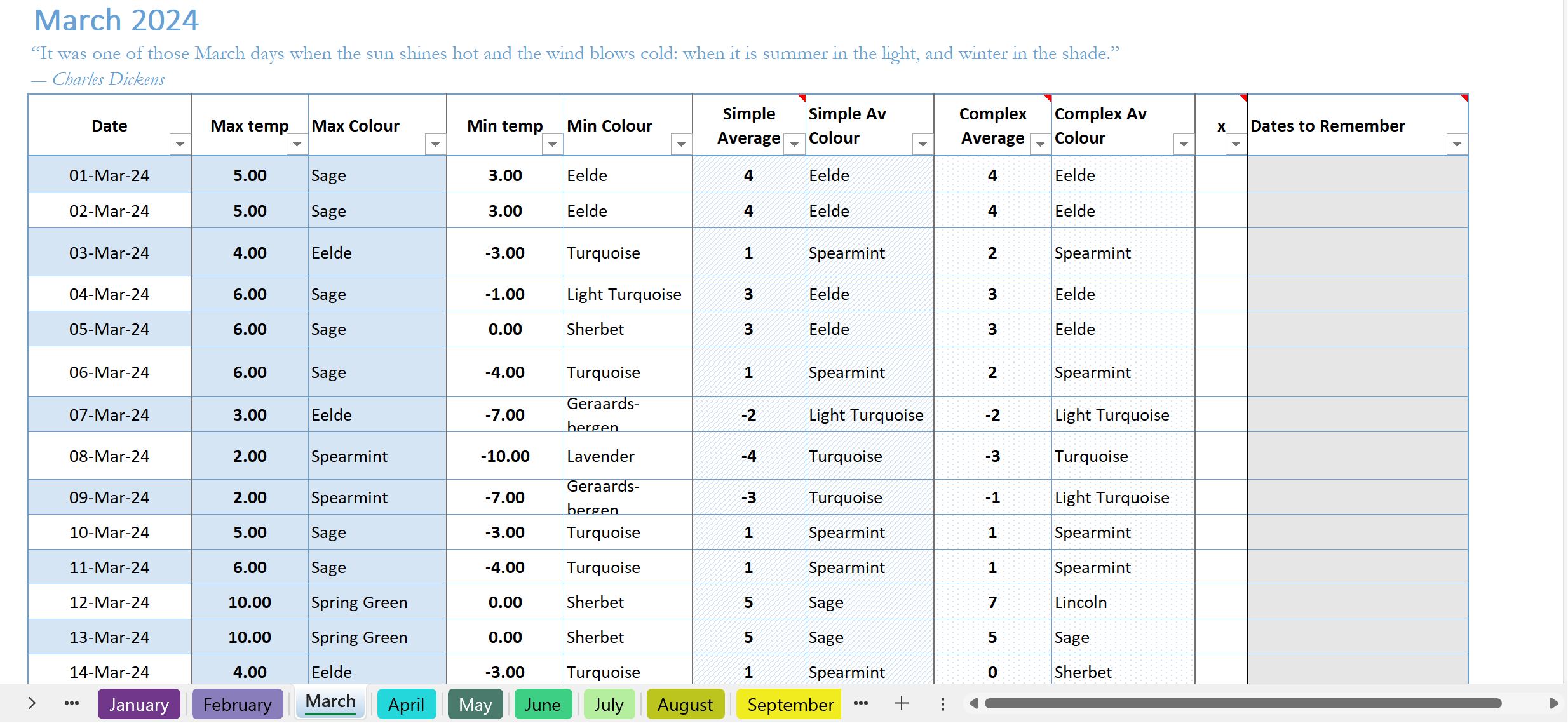
Task: Open the Date column filter dropdown
Action: pyautogui.click(x=180, y=145)
